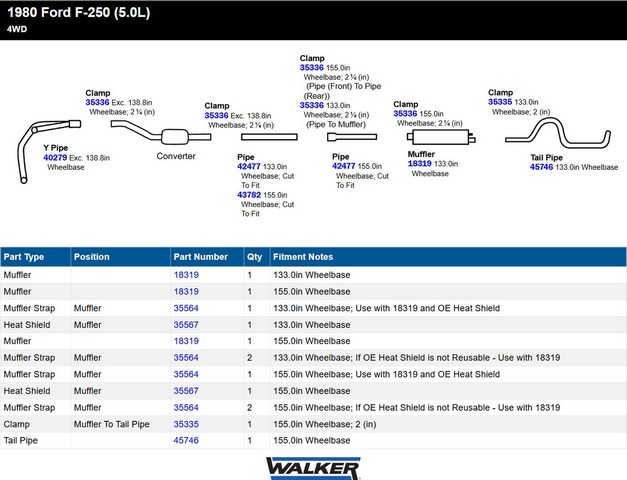Image resolution: width=627 pixels, height=480 pixels.
Task: Open 35567 Heat Shield 133.0in row
Action: point(186,325)
